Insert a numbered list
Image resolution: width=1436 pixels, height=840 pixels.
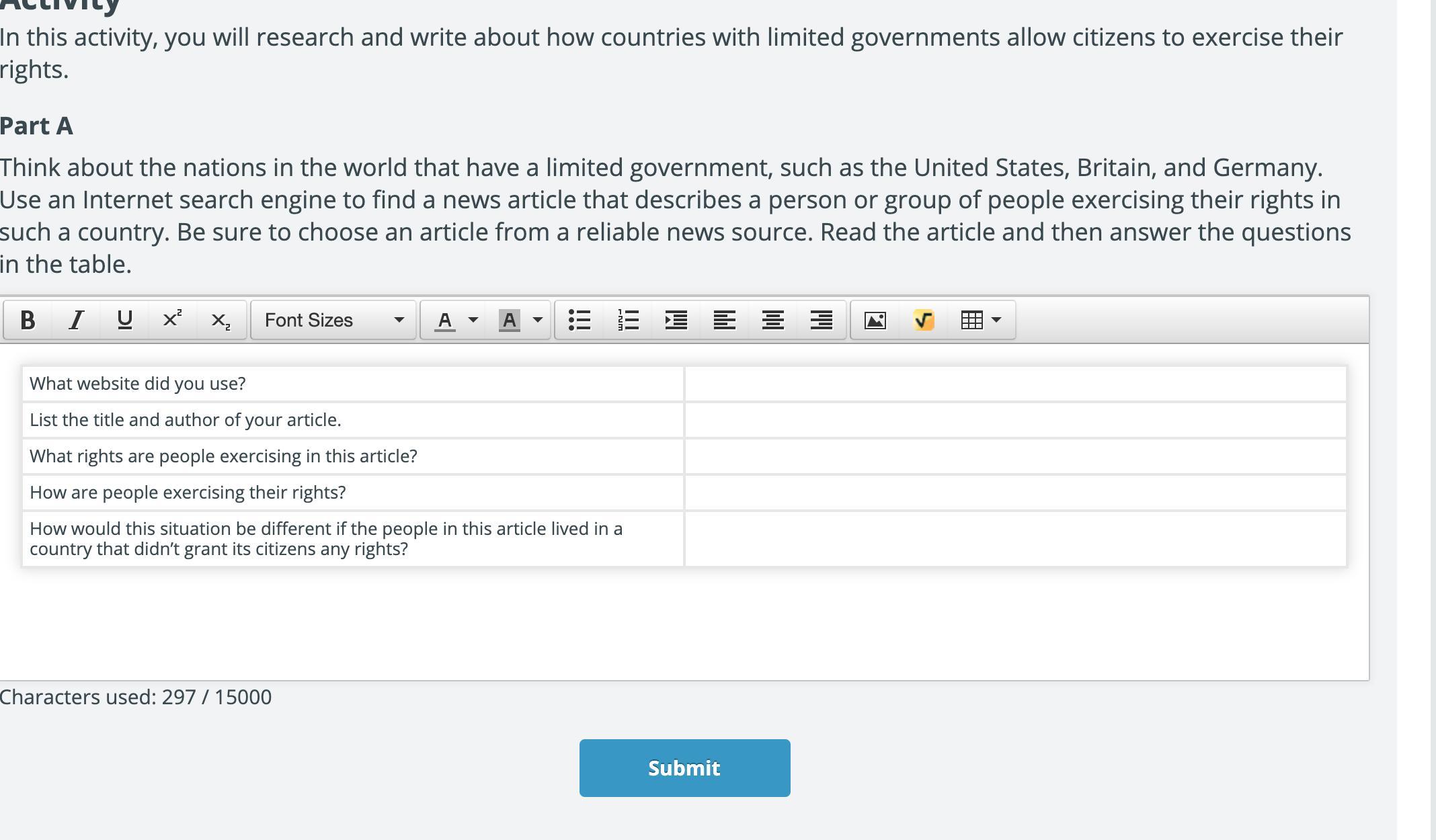click(628, 321)
